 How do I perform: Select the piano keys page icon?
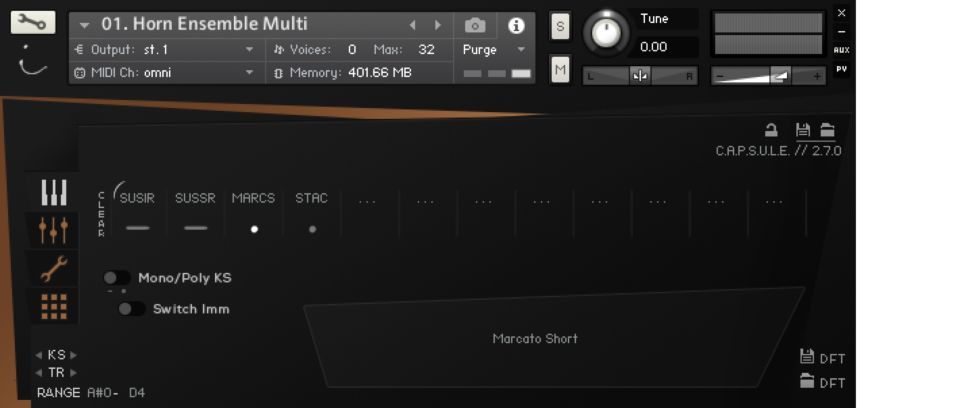click(x=54, y=193)
